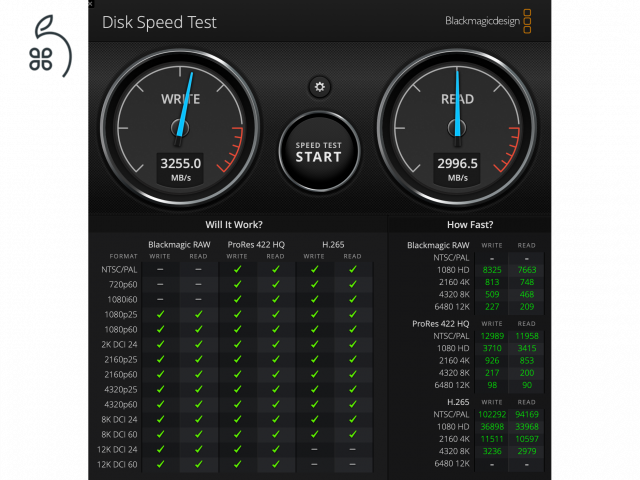Click H.265 4320 8K read value 2979
This screenshot has height=480, width=640.
[527, 451]
